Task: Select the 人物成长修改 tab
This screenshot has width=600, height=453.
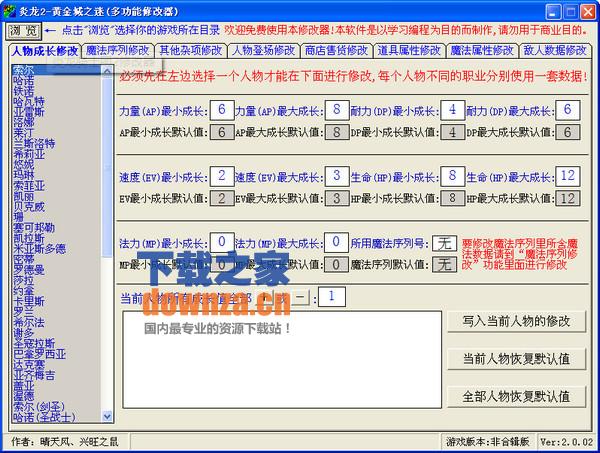Action: tap(45, 51)
